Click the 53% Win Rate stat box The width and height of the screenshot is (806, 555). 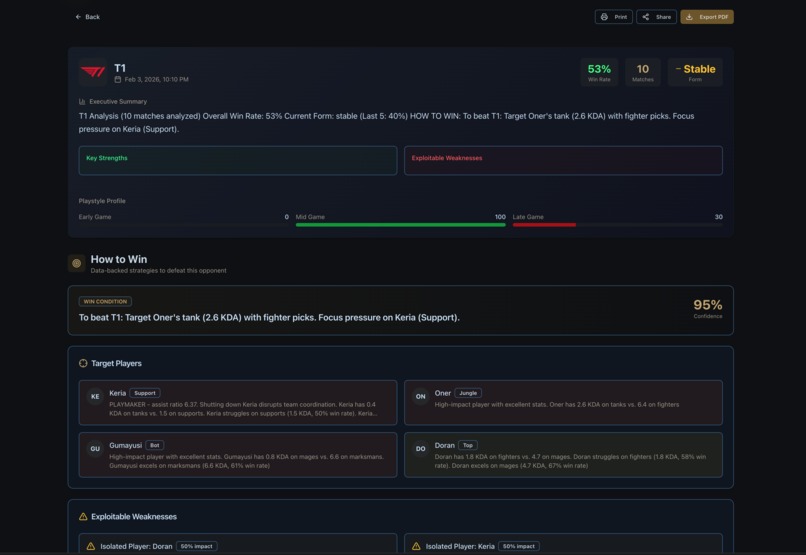pos(599,72)
